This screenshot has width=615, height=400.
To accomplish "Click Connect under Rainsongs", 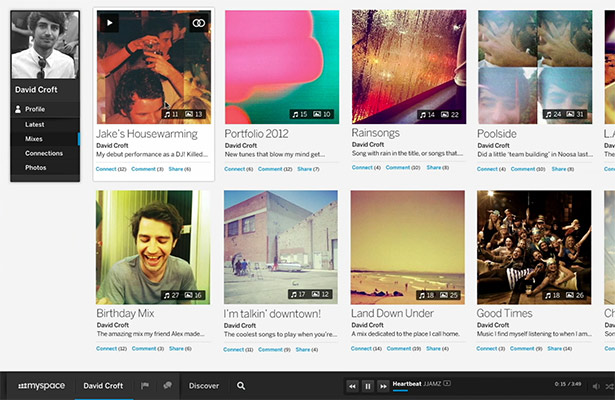I will pos(362,167).
